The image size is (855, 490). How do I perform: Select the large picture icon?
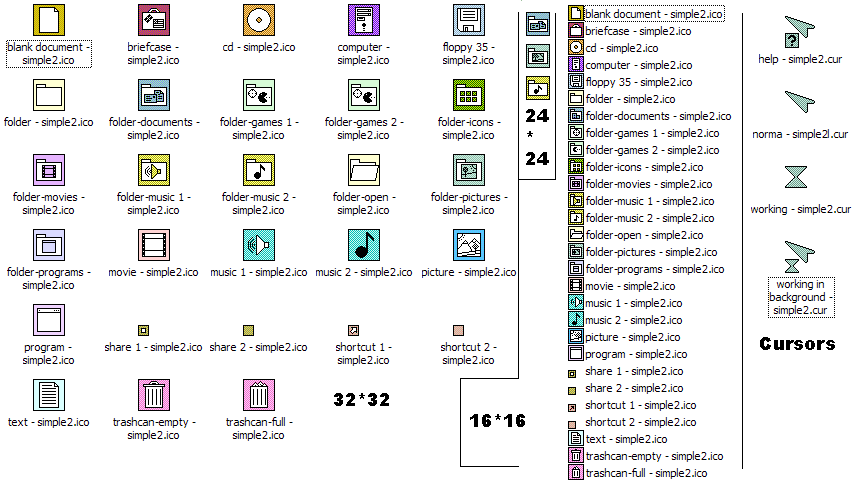pyautogui.click(x=469, y=245)
